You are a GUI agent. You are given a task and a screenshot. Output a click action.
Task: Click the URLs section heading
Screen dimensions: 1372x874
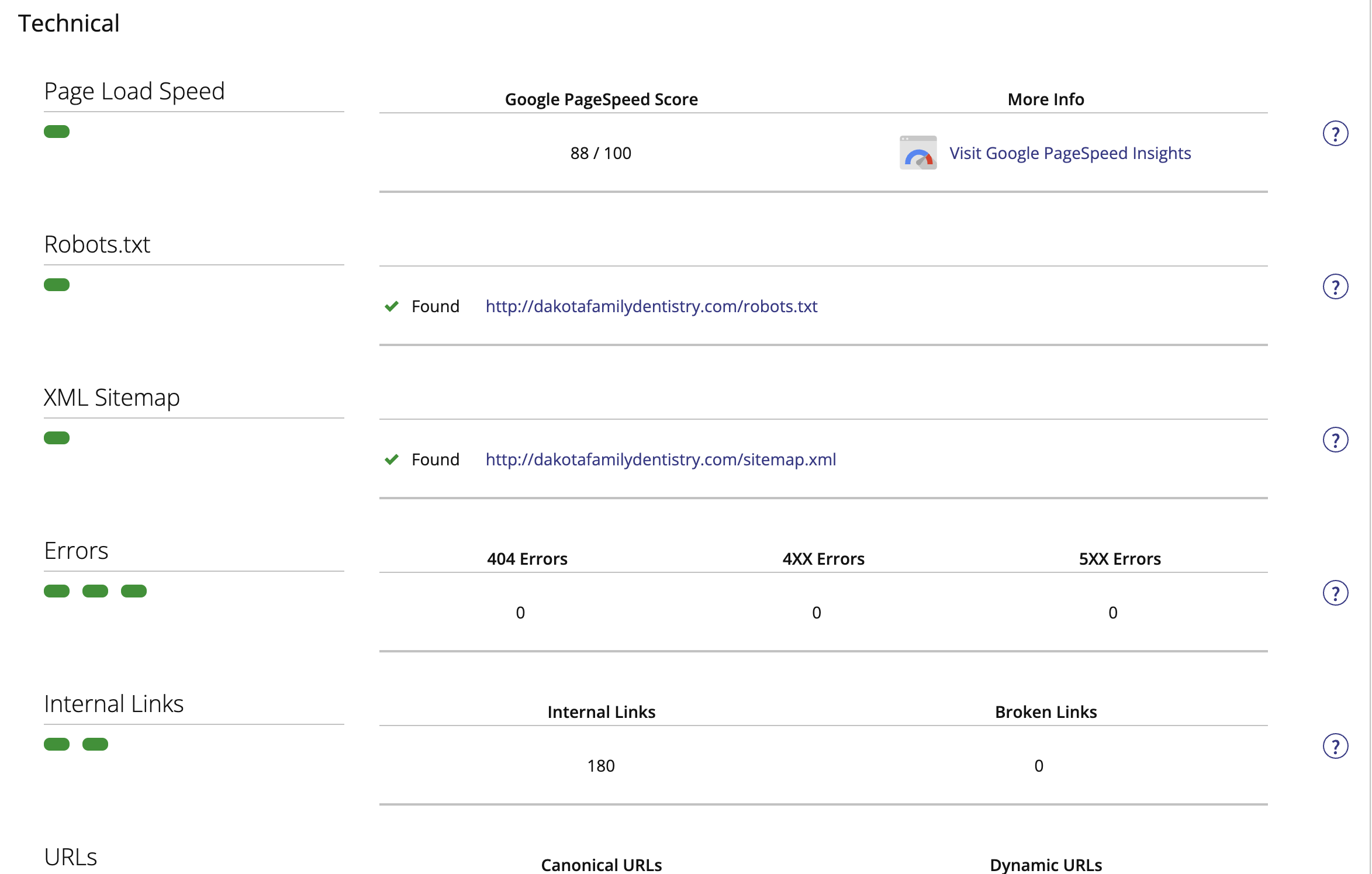click(x=71, y=857)
